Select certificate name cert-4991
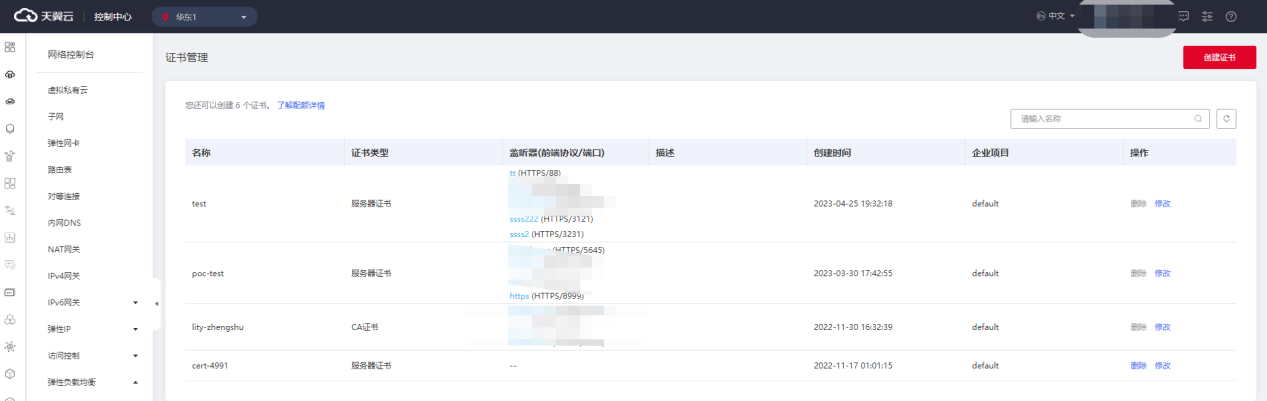1267x401 pixels. click(x=210, y=366)
